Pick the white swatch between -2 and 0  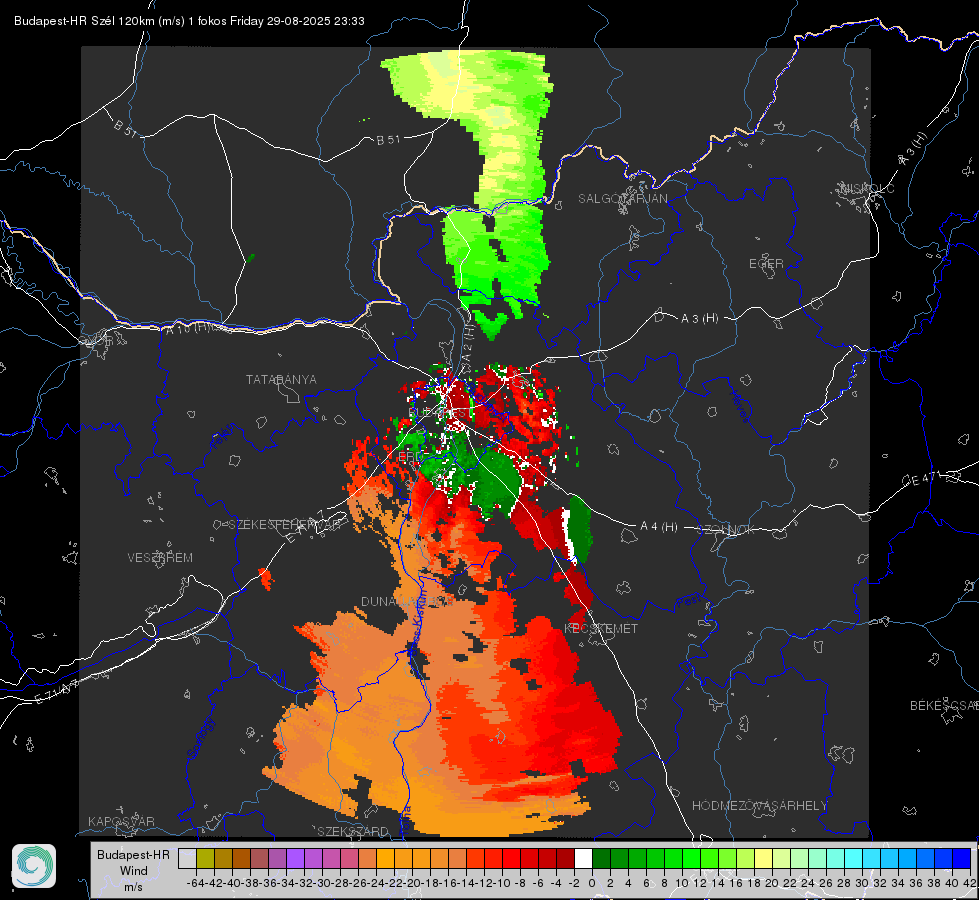583,858
